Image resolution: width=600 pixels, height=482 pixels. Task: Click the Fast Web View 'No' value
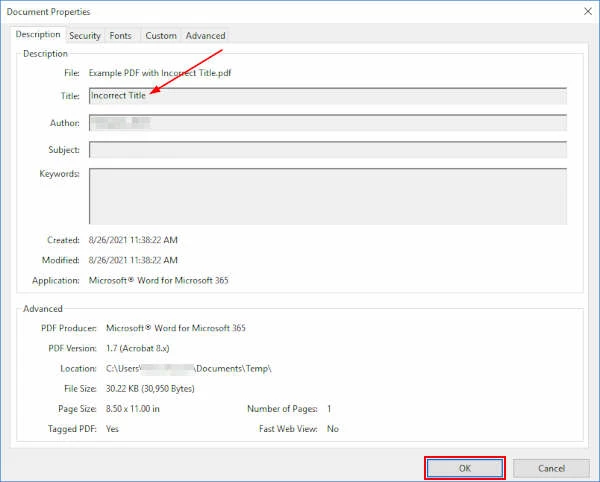pos(333,429)
